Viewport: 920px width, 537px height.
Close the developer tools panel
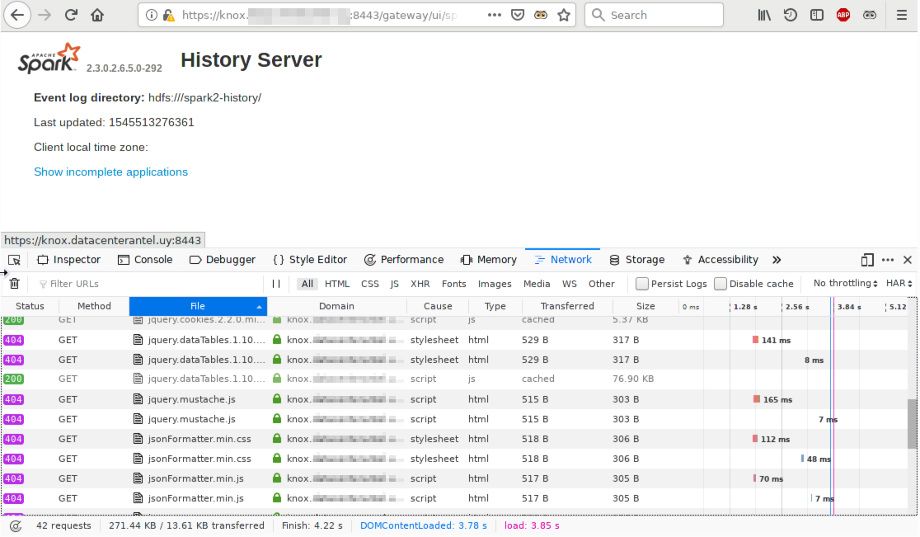tap(908, 260)
